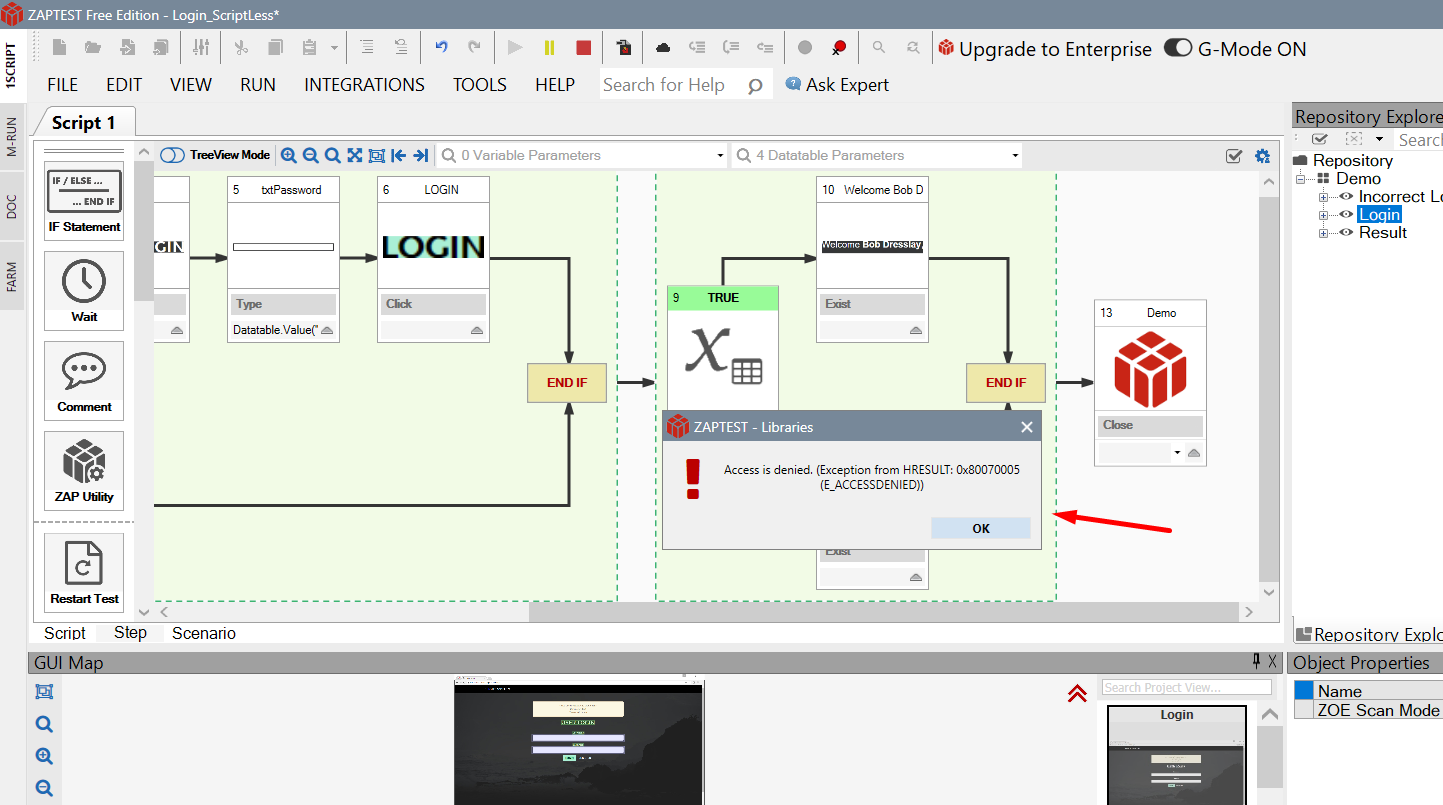Close the ZAPTEST Libraries dialog

[1026, 427]
